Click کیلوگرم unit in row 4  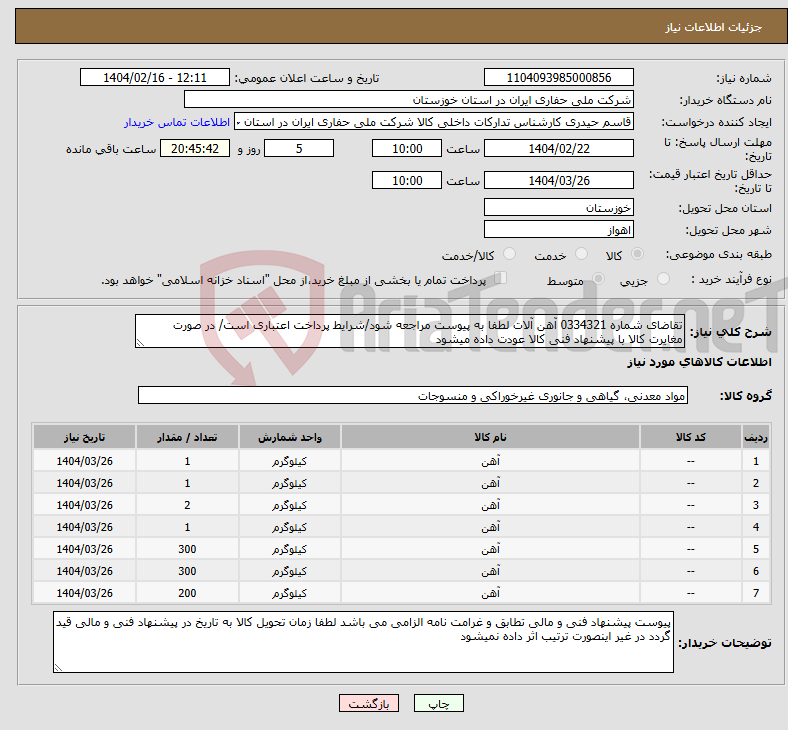pos(289,527)
